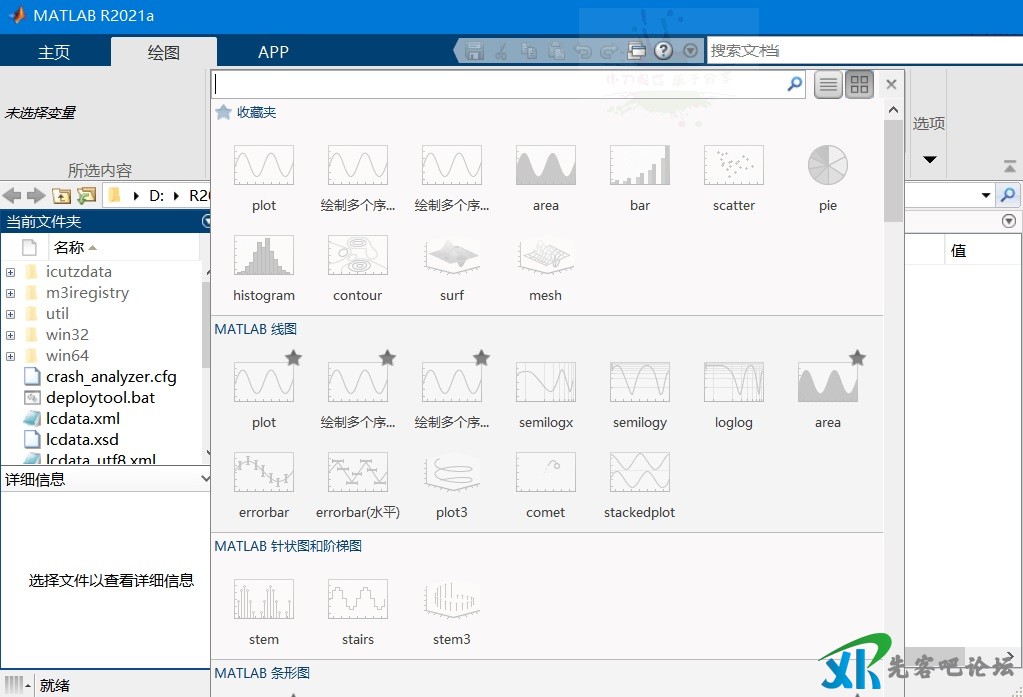Close the plot gallery panel
Viewport: 1023px width, 697px height.
coord(892,84)
